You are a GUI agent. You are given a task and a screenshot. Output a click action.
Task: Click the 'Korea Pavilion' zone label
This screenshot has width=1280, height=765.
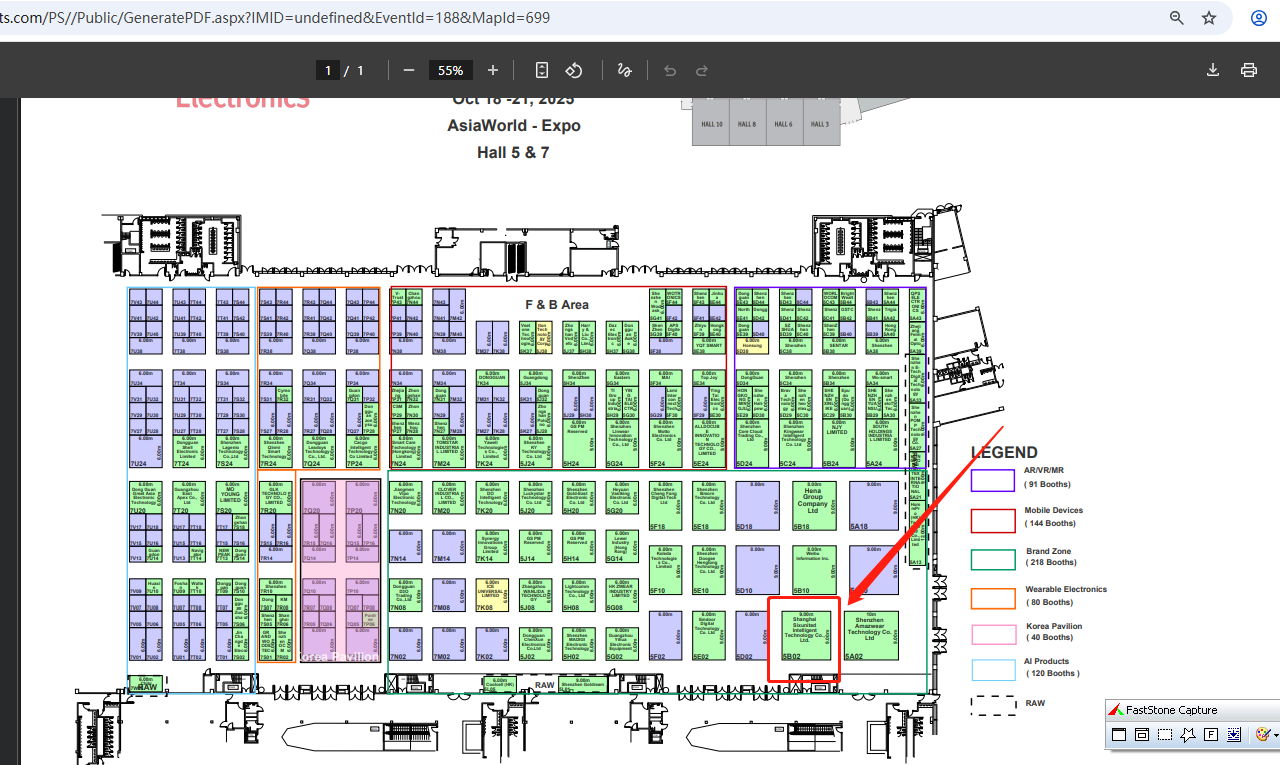338,657
